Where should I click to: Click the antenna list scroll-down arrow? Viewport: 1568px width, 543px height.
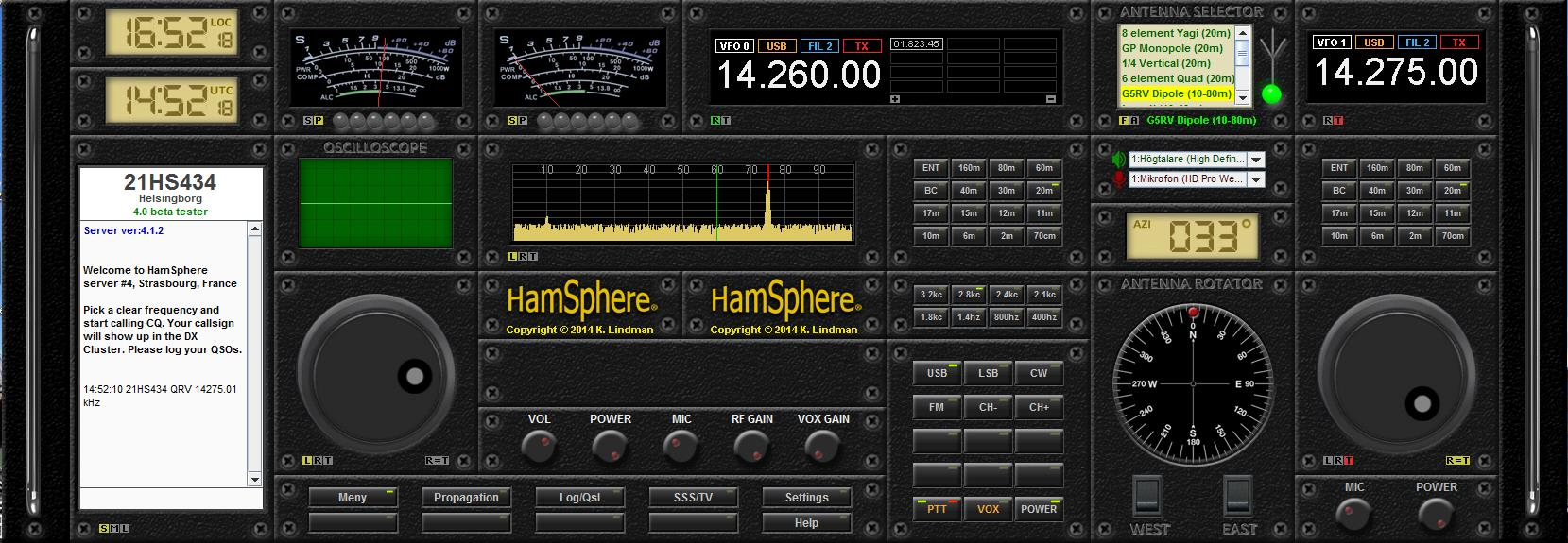tap(1244, 96)
